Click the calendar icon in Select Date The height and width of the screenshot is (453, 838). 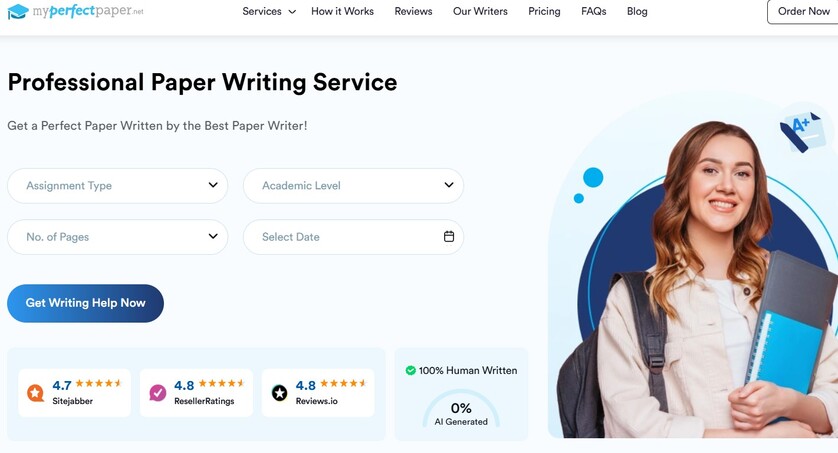[x=449, y=236]
